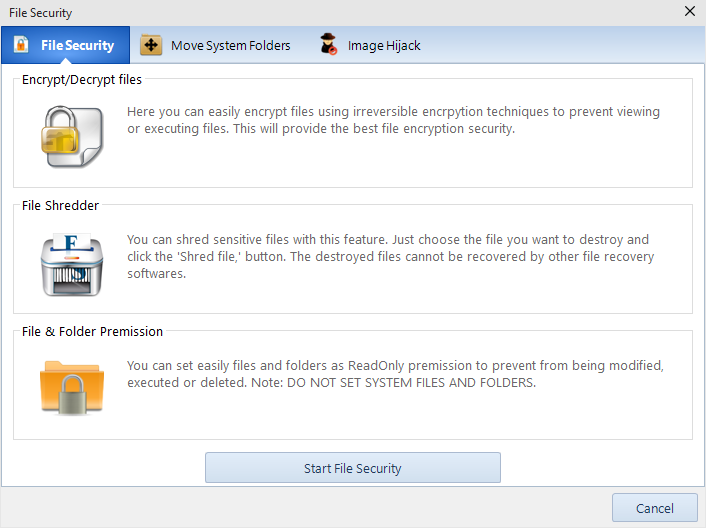Click the Cancel button

coord(655,508)
